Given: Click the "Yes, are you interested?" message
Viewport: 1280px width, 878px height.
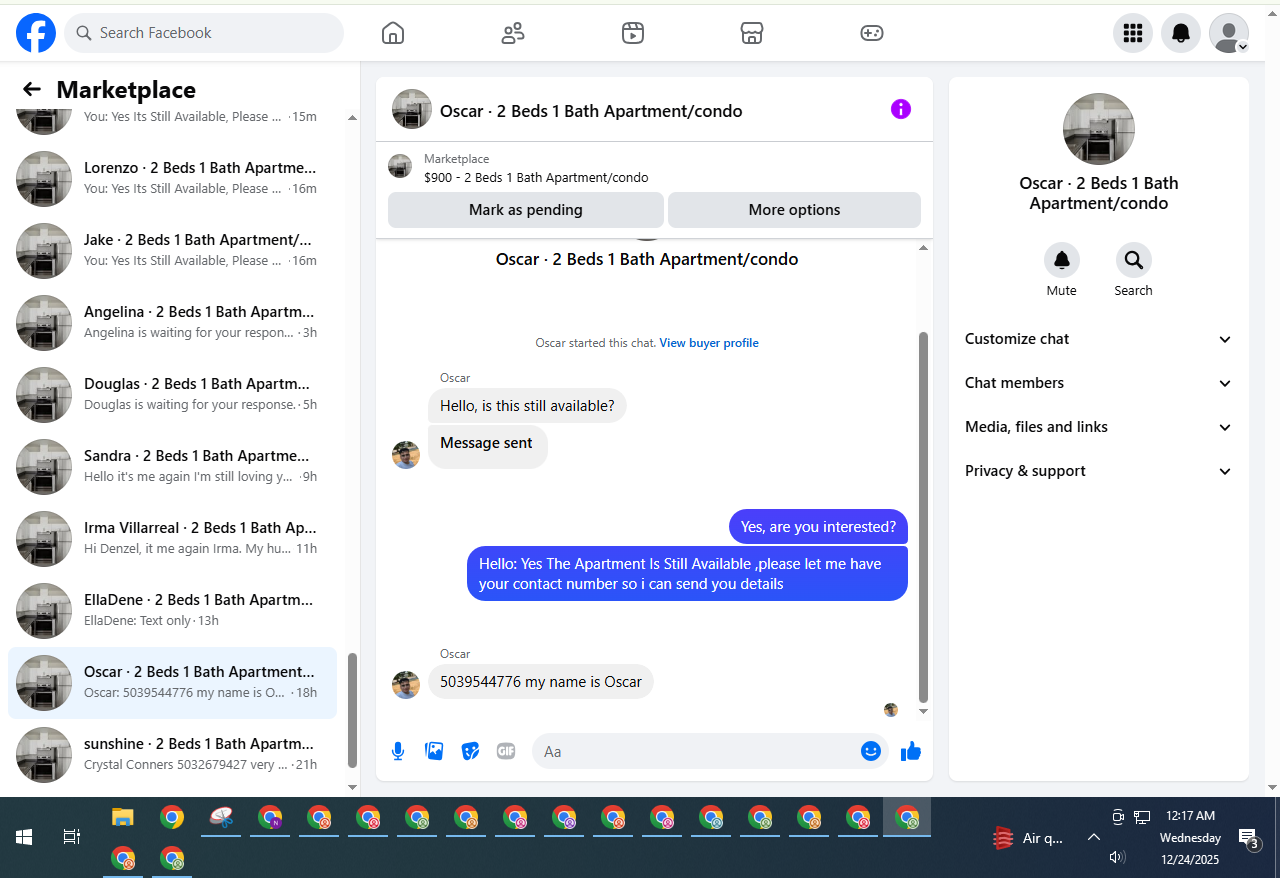Looking at the screenshot, I should (x=818, y=527).
